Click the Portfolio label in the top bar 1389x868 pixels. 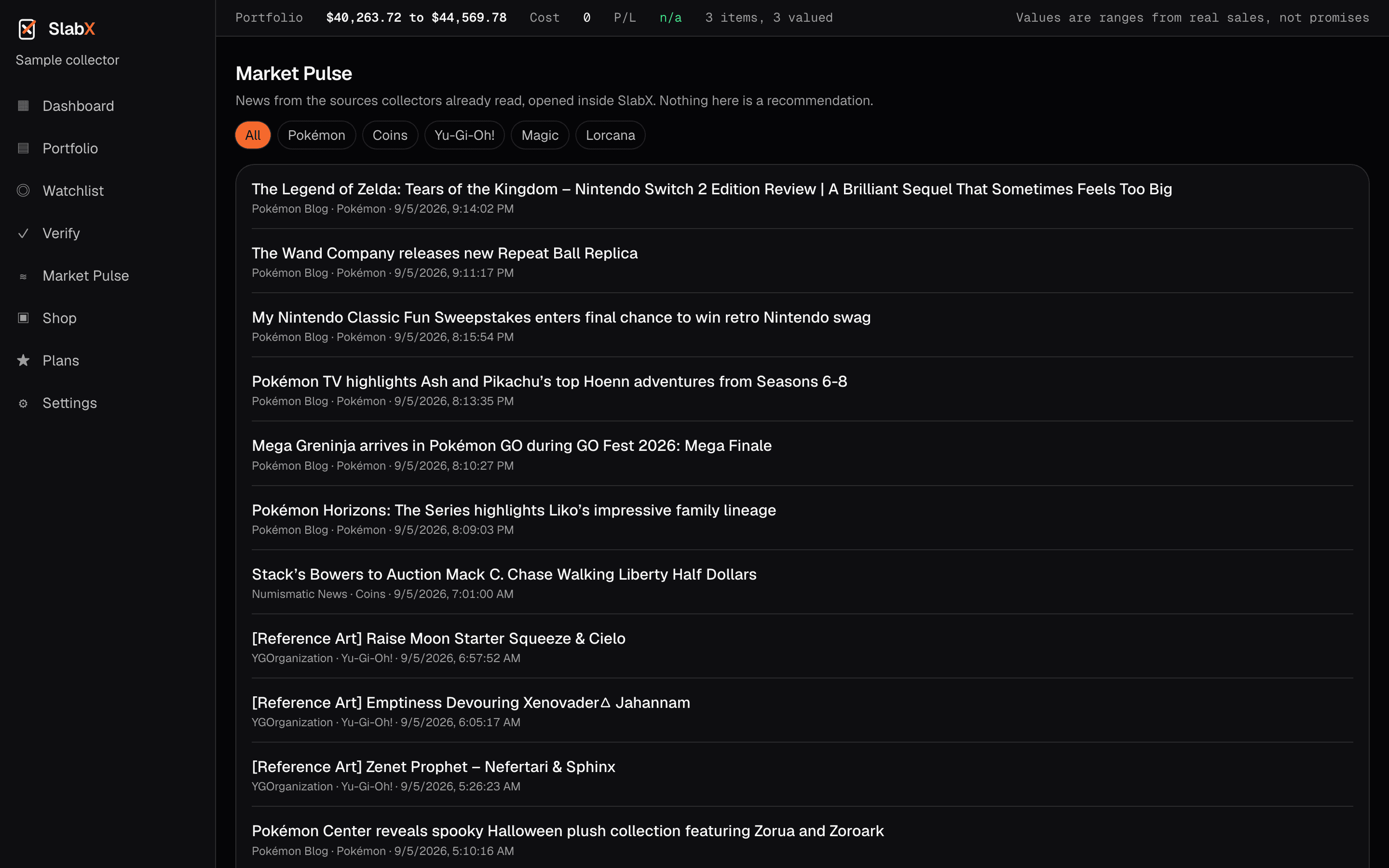click(269, 18)
